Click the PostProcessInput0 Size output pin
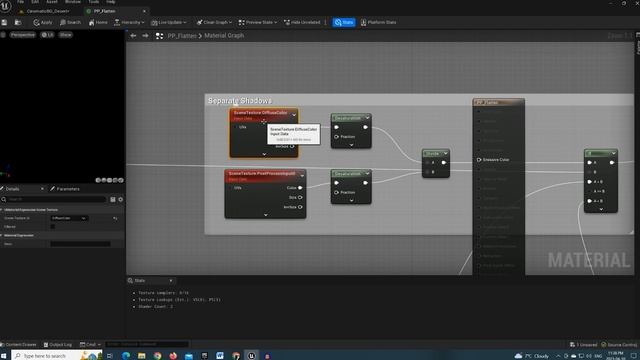Screen dimensions: 640x360 pyautogui.click(x=300, y=198)
